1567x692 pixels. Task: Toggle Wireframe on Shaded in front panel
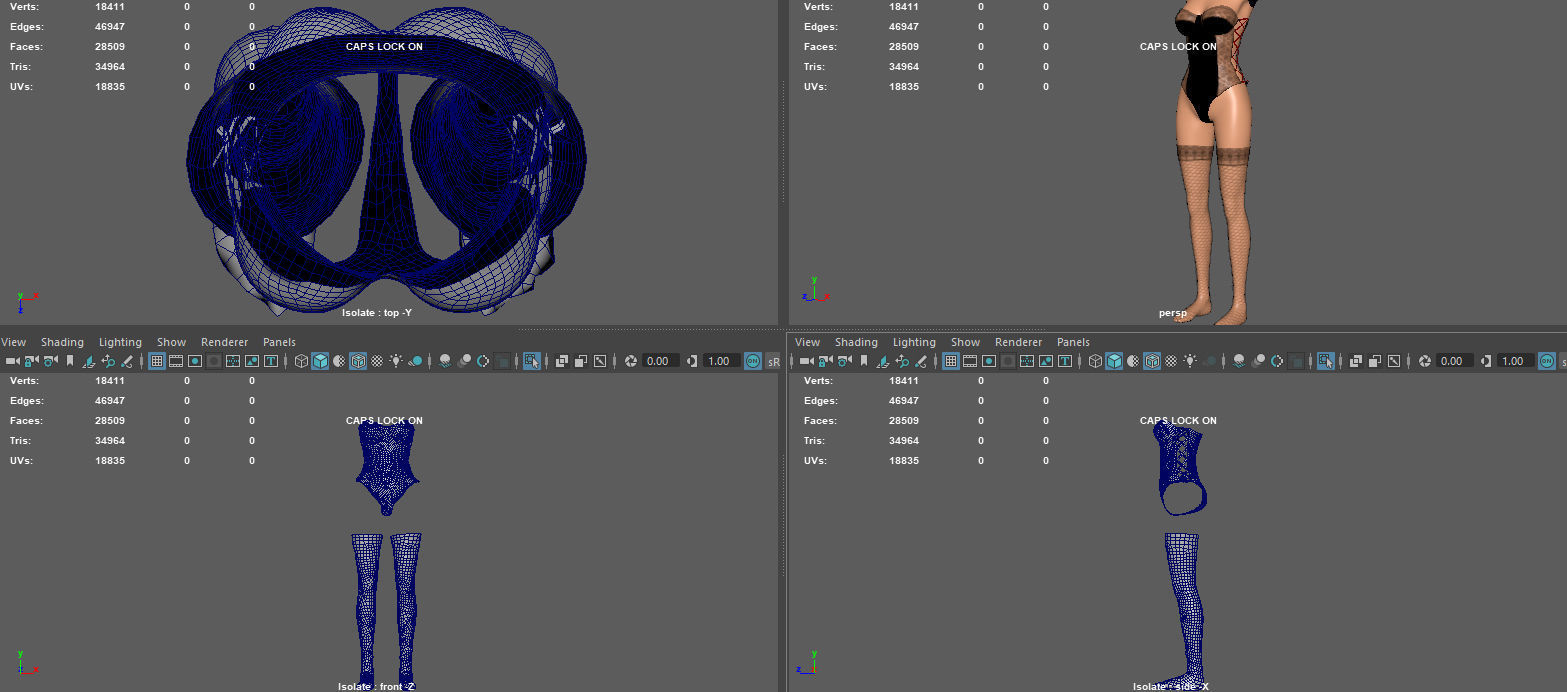(358, 361)
